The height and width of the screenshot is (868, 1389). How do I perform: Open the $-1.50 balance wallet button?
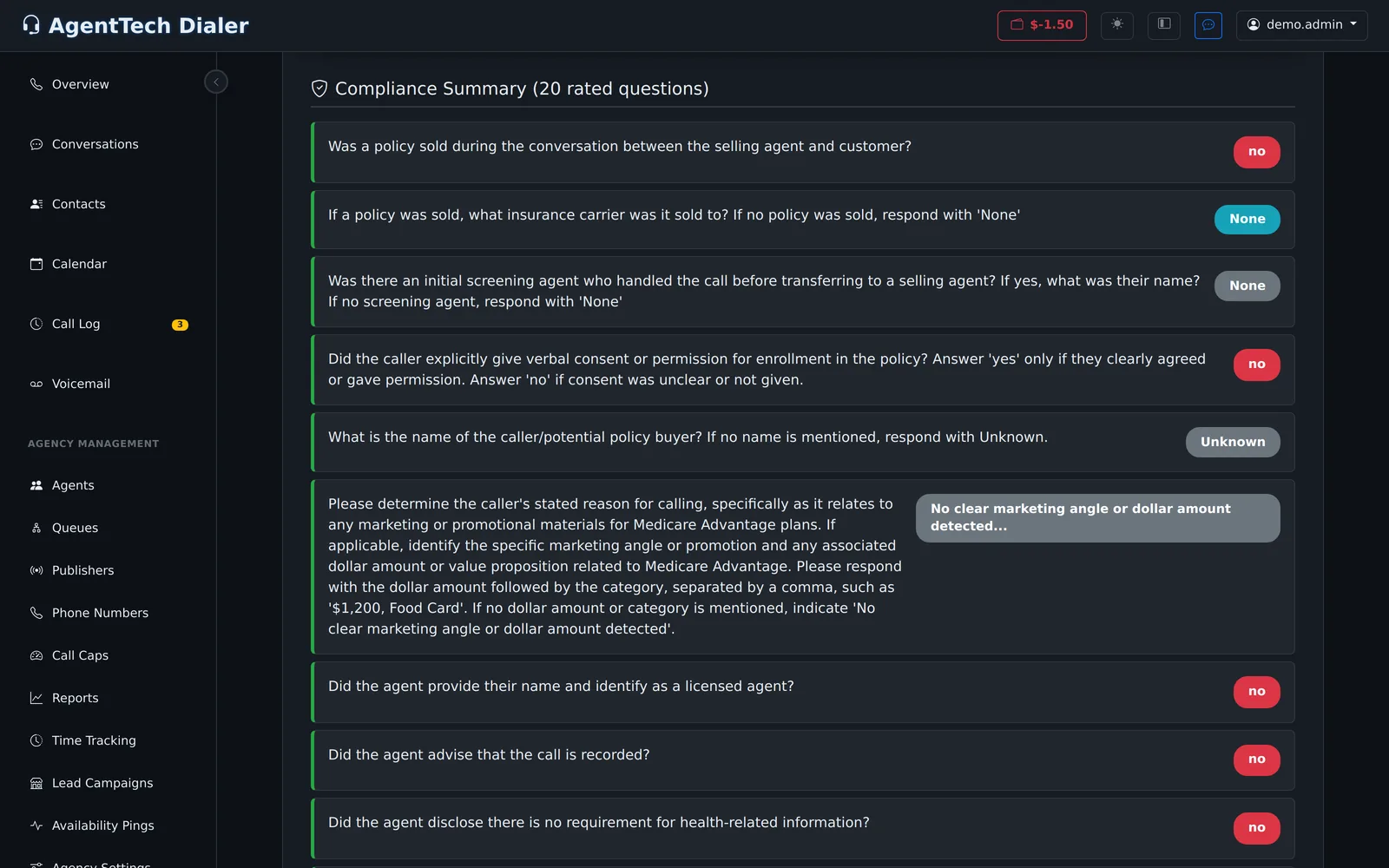pyautogui.click(x=1042, y=25)
